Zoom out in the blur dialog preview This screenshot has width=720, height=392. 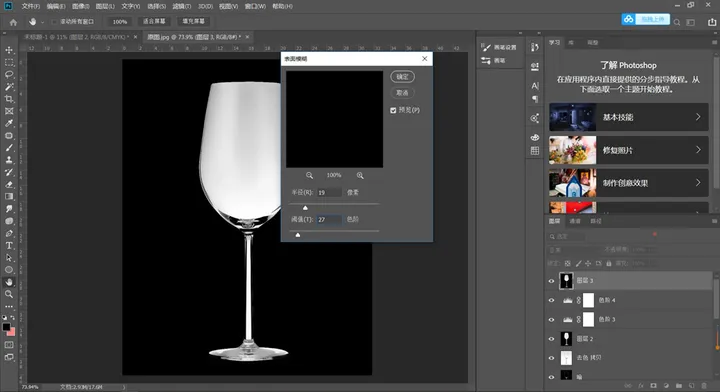tap(309, 175)
